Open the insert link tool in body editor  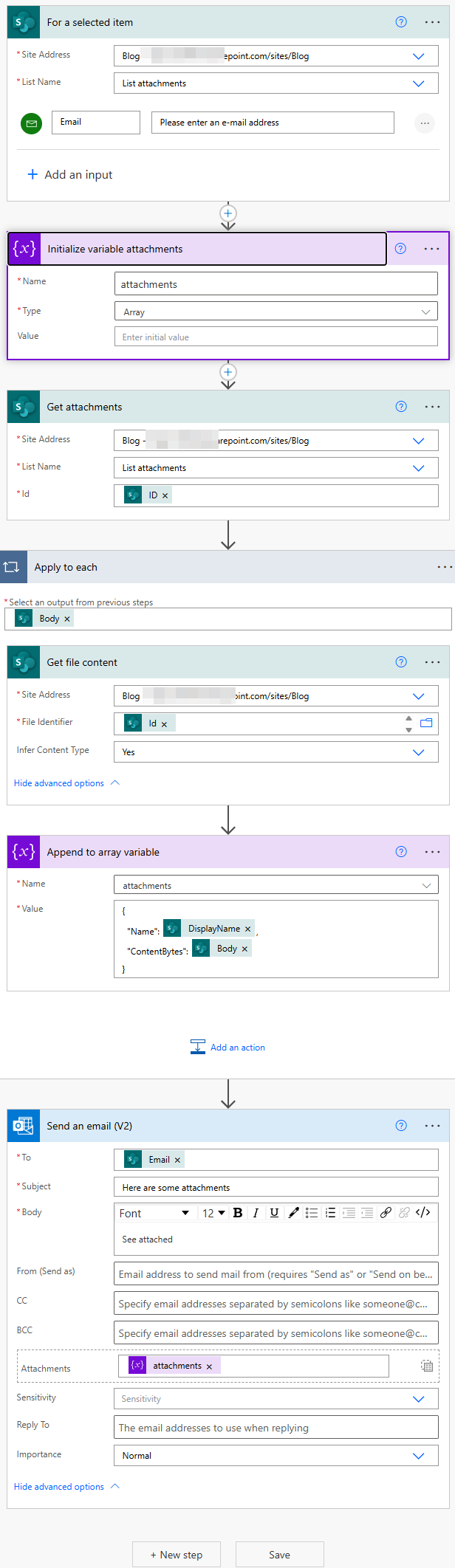click(x=386, y=1213)
